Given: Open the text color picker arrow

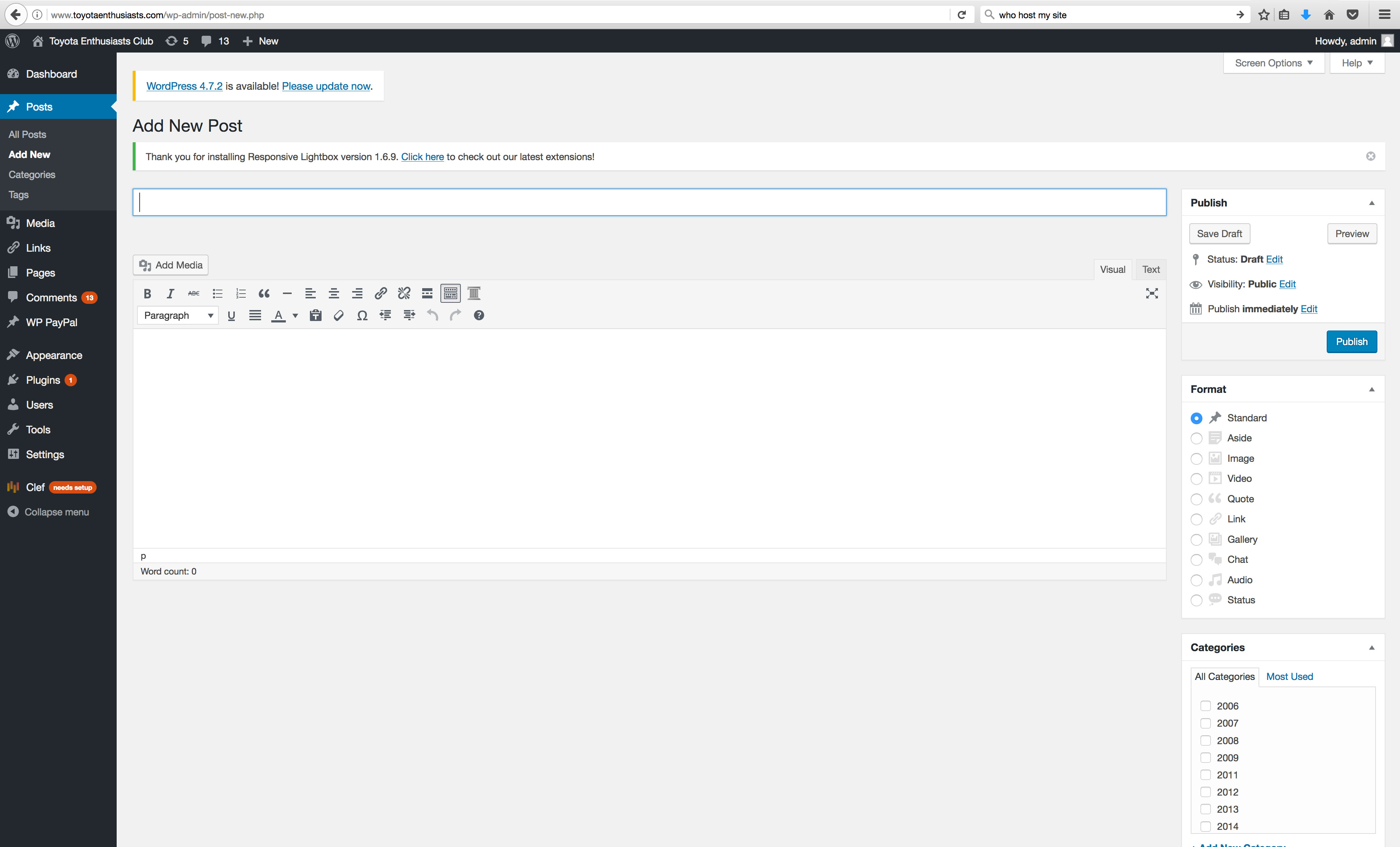Looking at the screenshot, I should coord(295,316).
